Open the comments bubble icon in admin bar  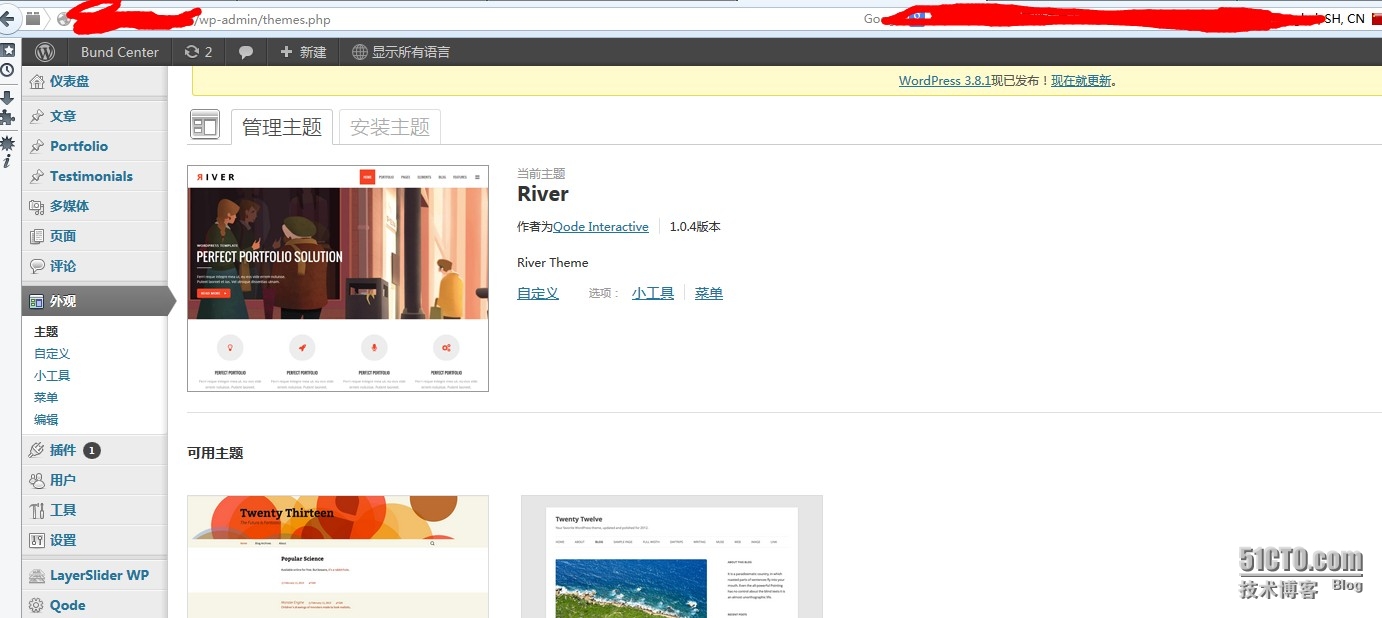(246, 52)
